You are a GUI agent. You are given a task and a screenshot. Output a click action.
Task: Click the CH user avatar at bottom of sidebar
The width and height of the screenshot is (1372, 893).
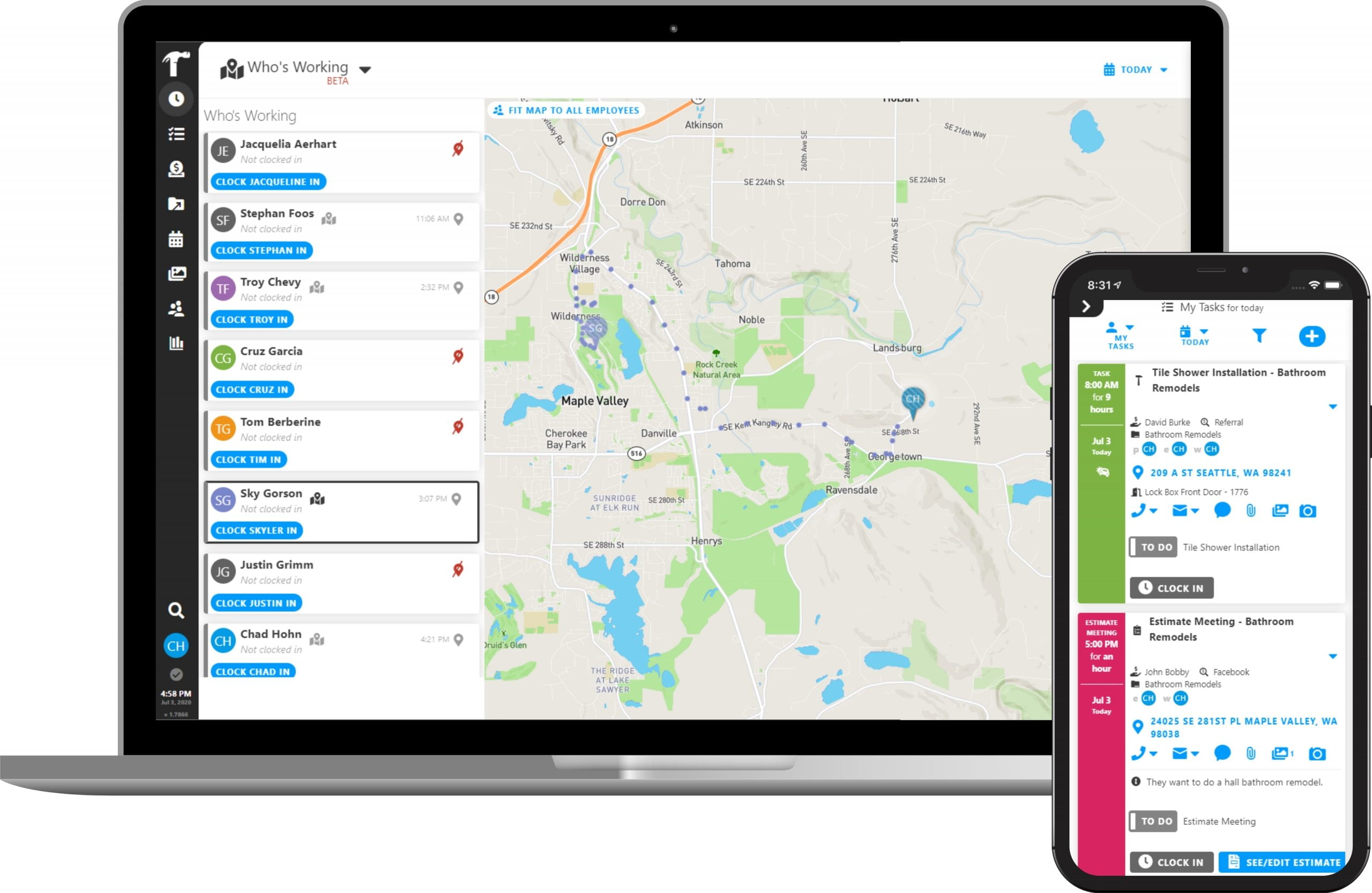[176, 645]
